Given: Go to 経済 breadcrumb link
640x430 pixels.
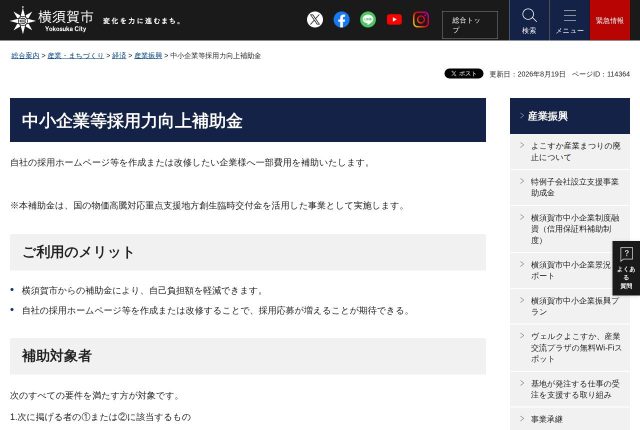Looking at the screenshot, I should tap(119, 55).
